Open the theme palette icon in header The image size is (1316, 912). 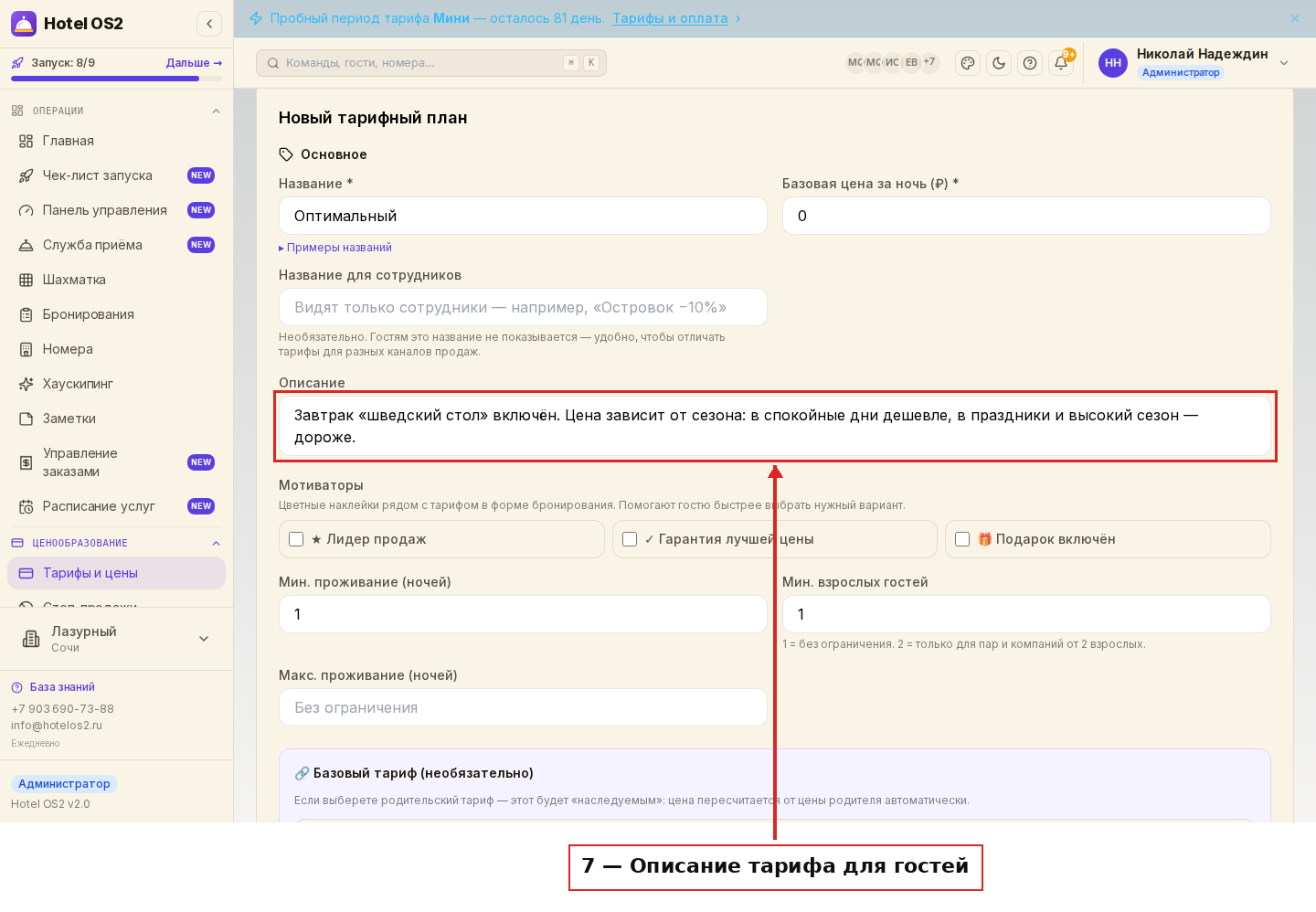[968, 63]
